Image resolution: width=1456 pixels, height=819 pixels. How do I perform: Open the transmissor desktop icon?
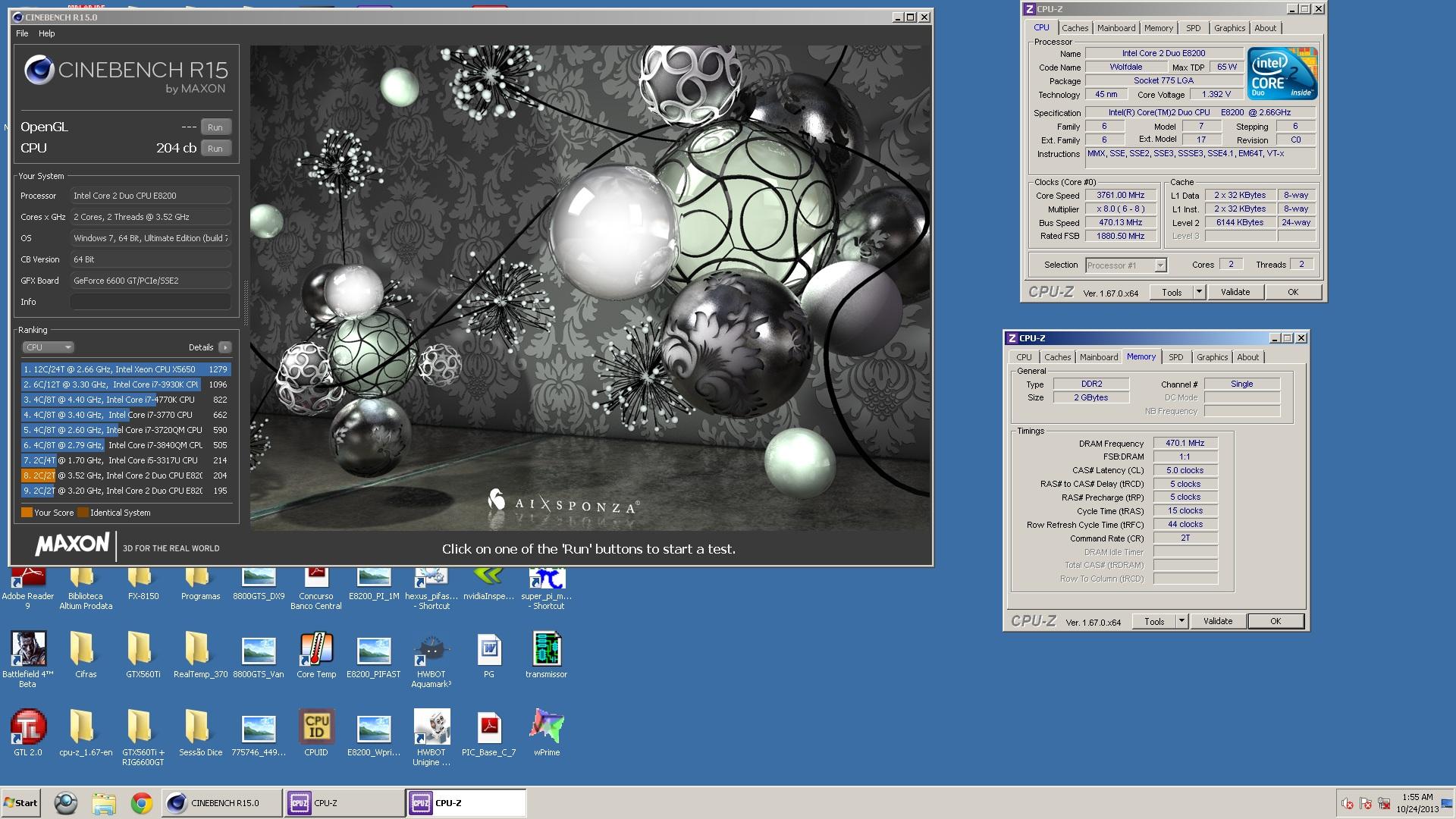point(547,655)
